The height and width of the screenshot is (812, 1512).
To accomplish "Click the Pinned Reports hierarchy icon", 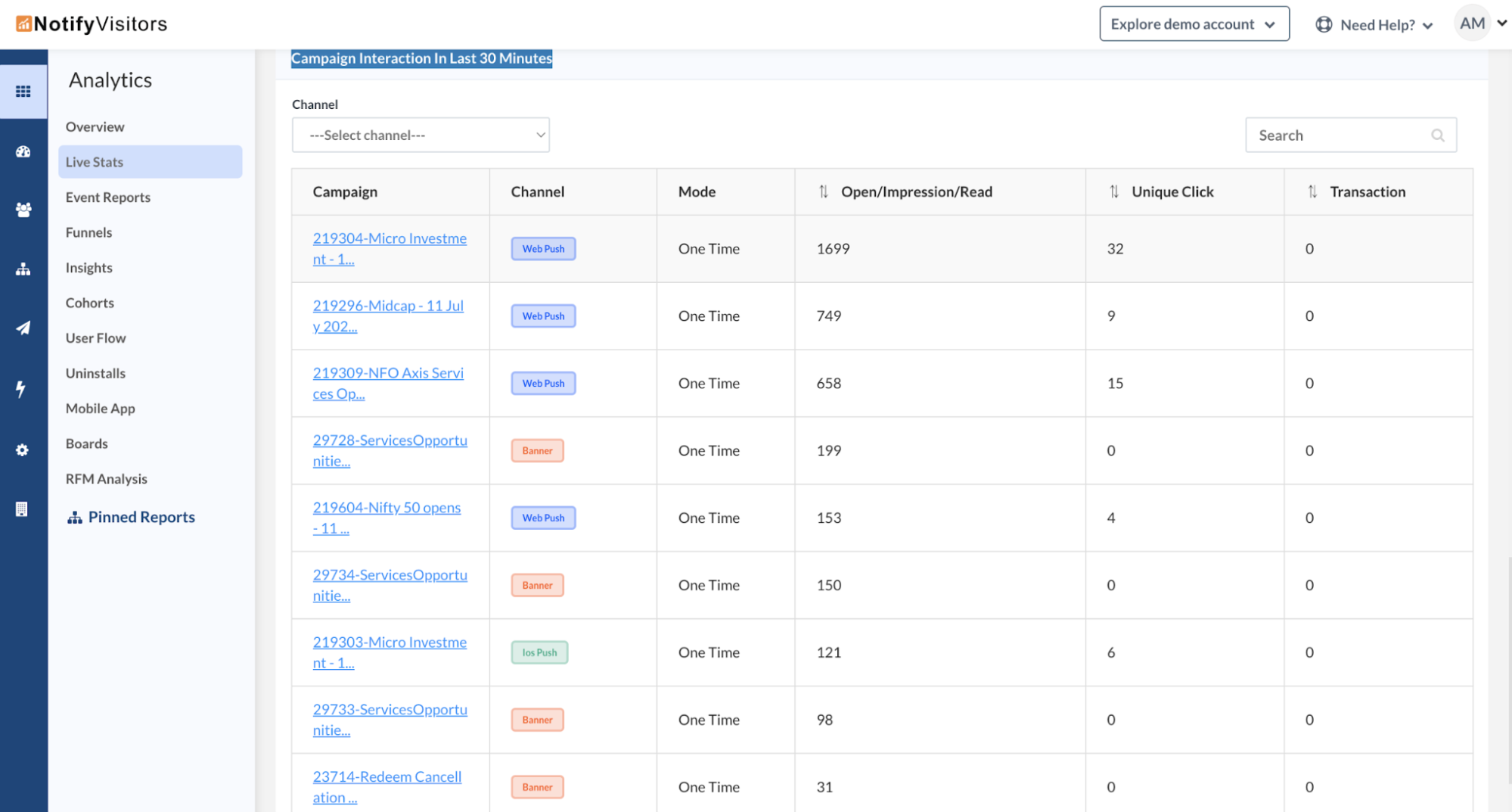I will (x=74, y=518).
